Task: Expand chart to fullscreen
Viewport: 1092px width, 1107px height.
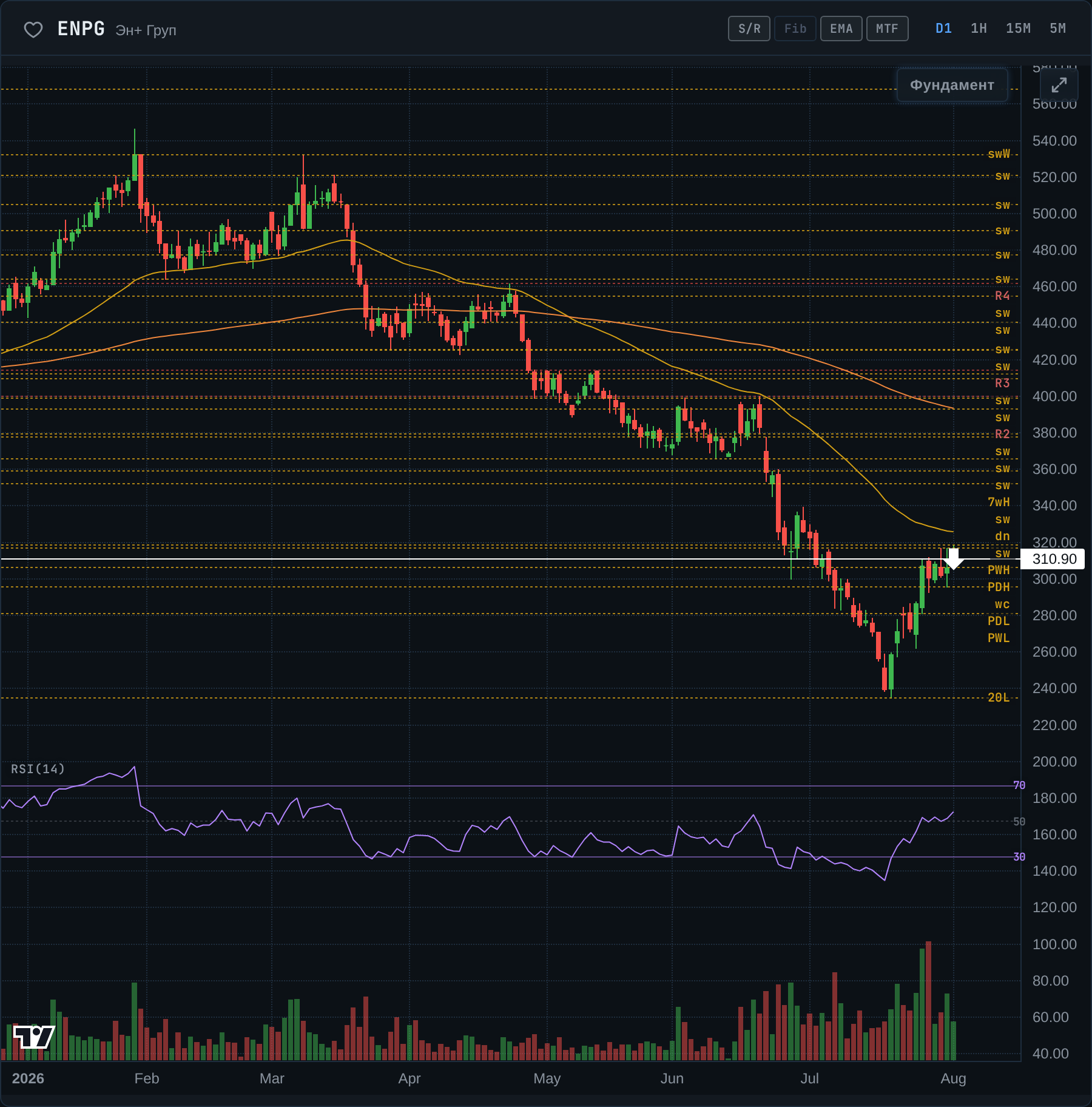Action: tap(1059, 85)
